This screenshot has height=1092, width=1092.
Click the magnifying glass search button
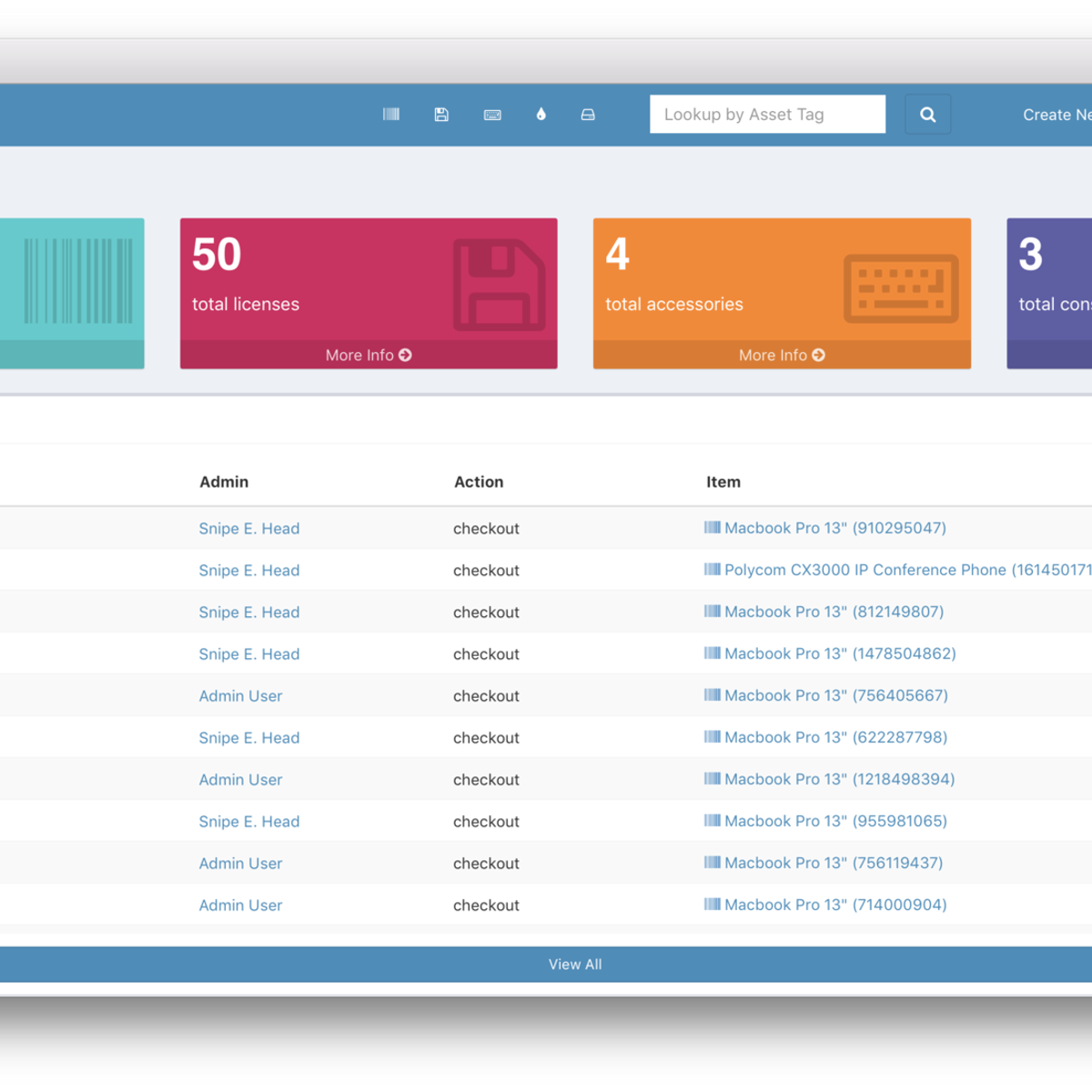[927, 115]
